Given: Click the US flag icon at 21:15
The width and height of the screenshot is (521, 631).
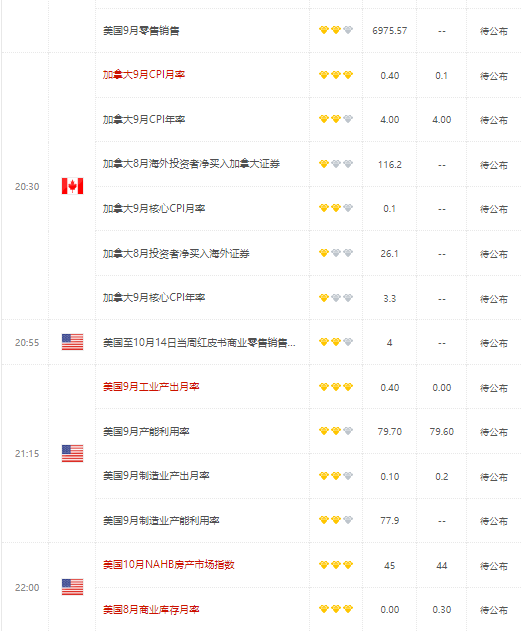Looking at the screenshot, I should (x=72, y=454).
